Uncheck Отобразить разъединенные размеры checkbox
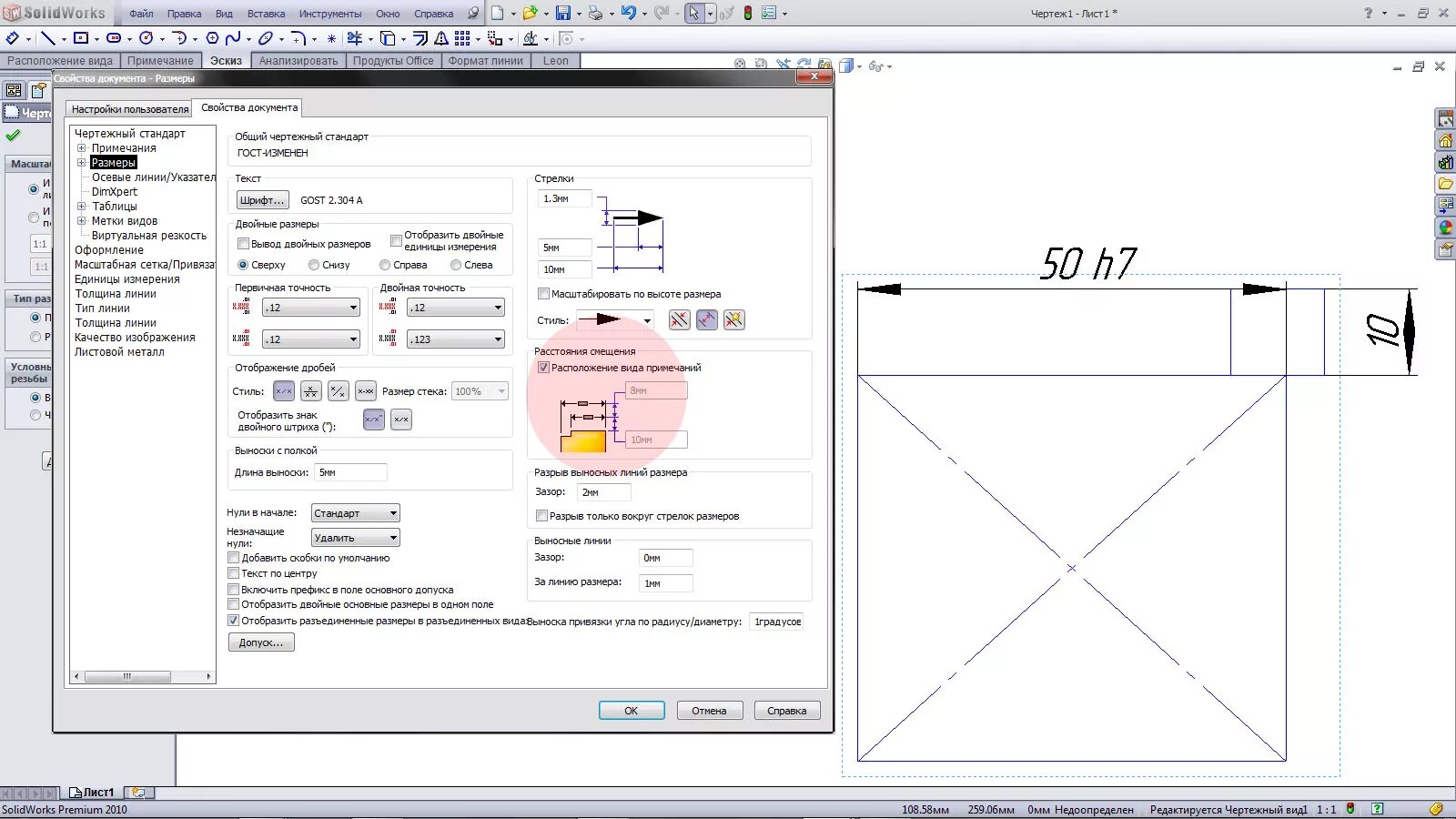The width and height of the screenshot is (1456, 819). [234, 621]
